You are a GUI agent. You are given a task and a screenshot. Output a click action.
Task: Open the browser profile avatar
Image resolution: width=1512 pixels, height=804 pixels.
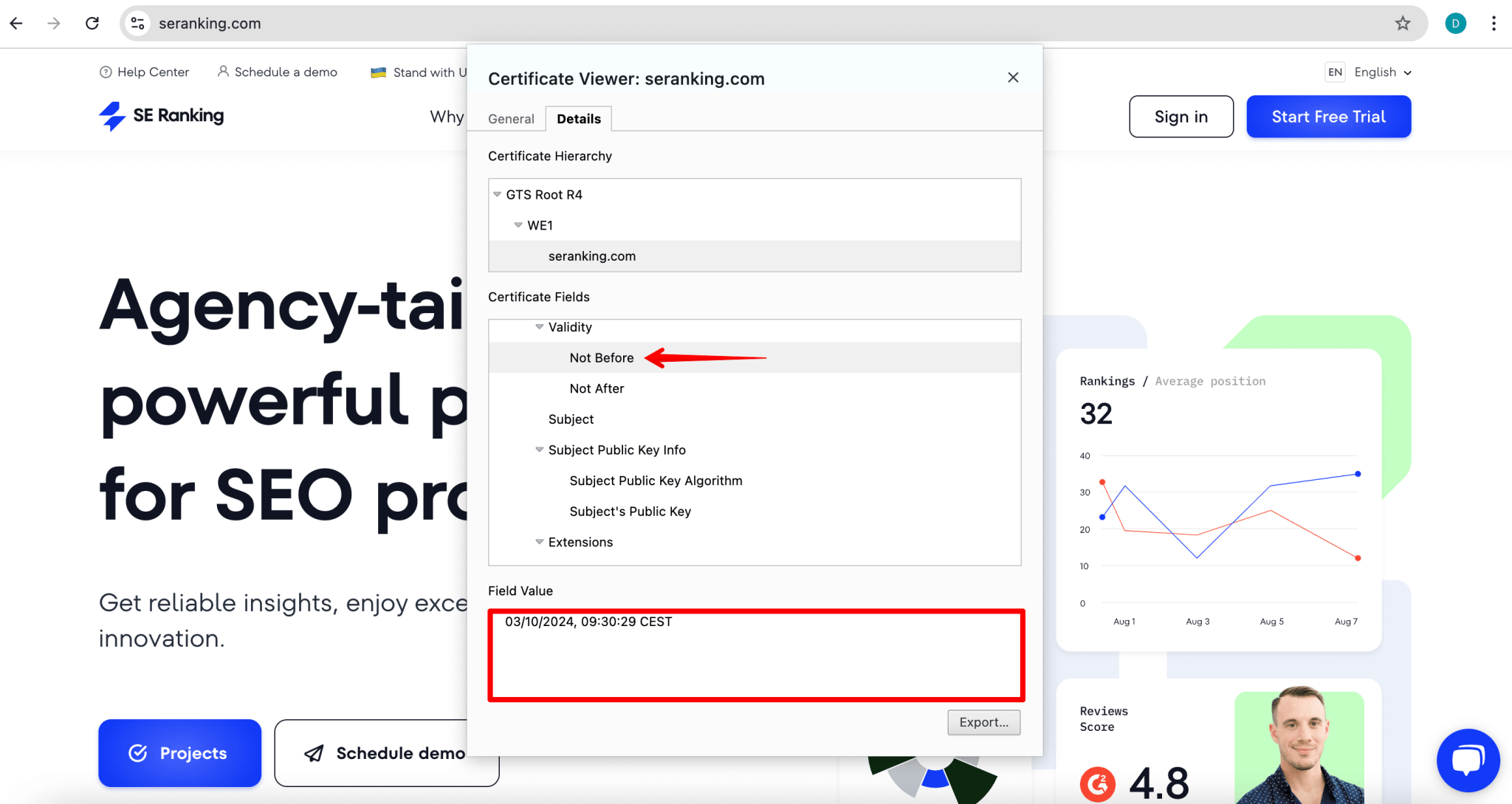pos(1455,23)
